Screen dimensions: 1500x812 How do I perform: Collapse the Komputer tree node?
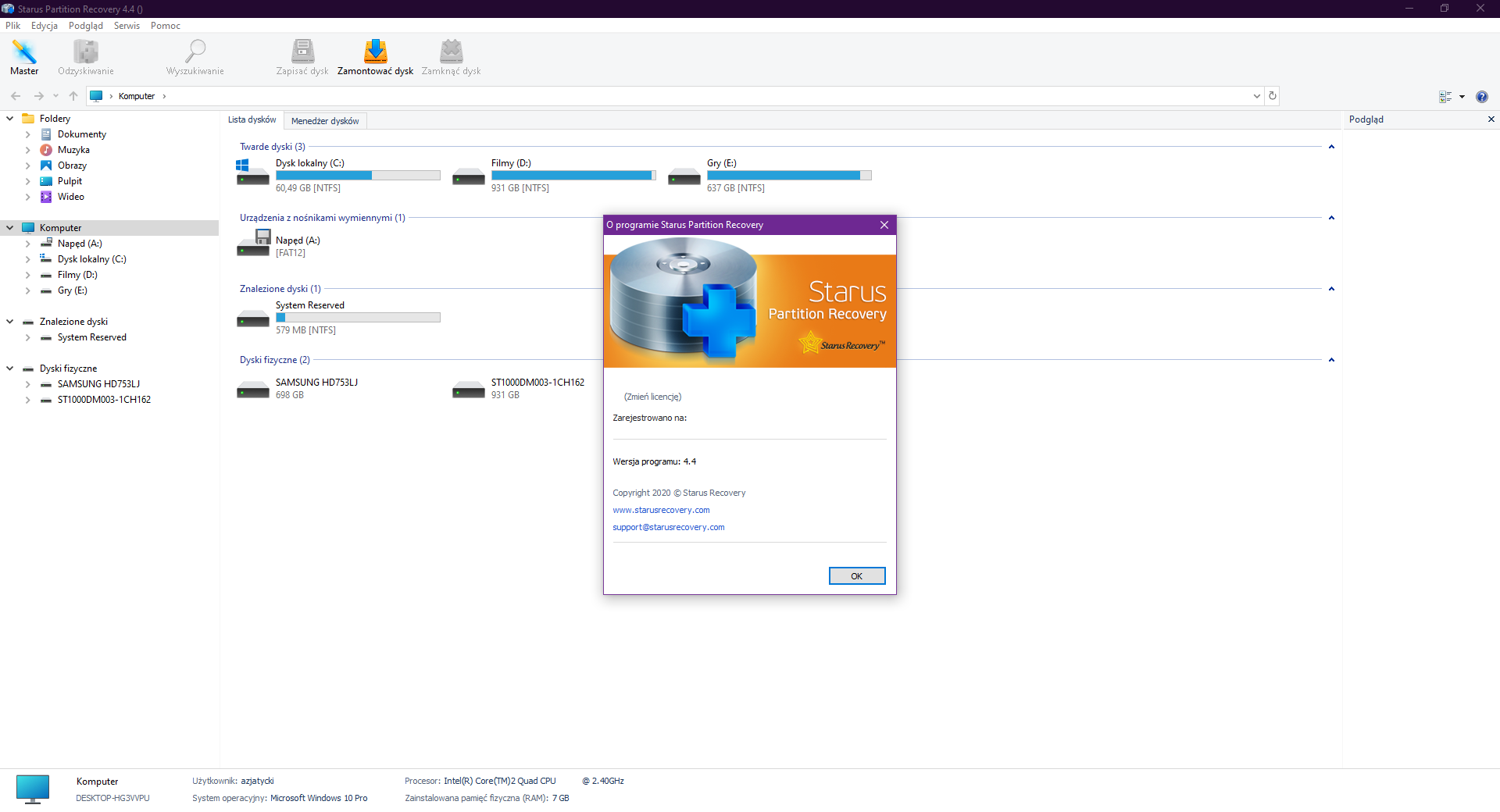pyautogui.click(x=10, y=228)
